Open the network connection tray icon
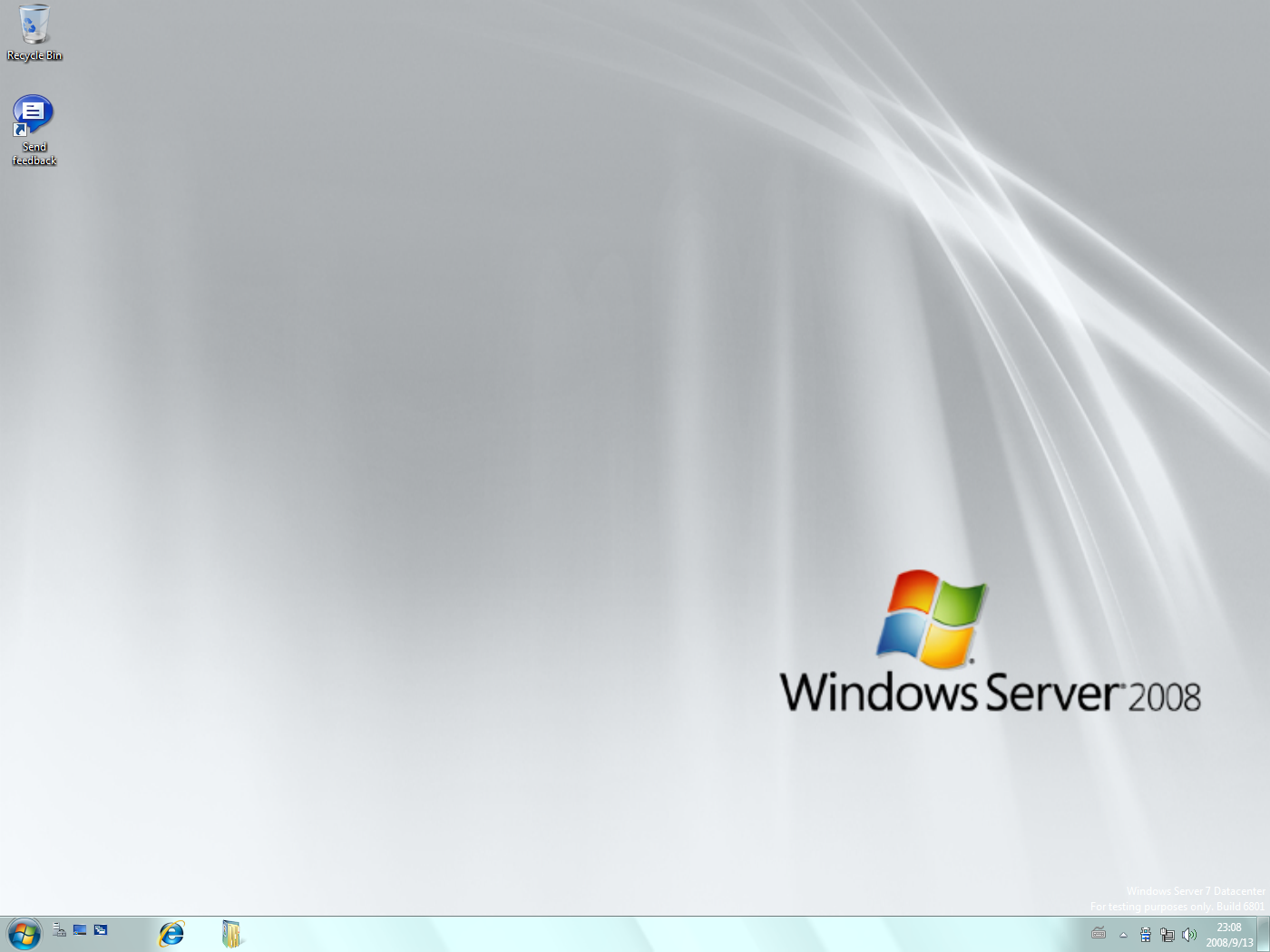Screen dimensions: 1270x952 pyautogui.click(x=1167, y=935)
